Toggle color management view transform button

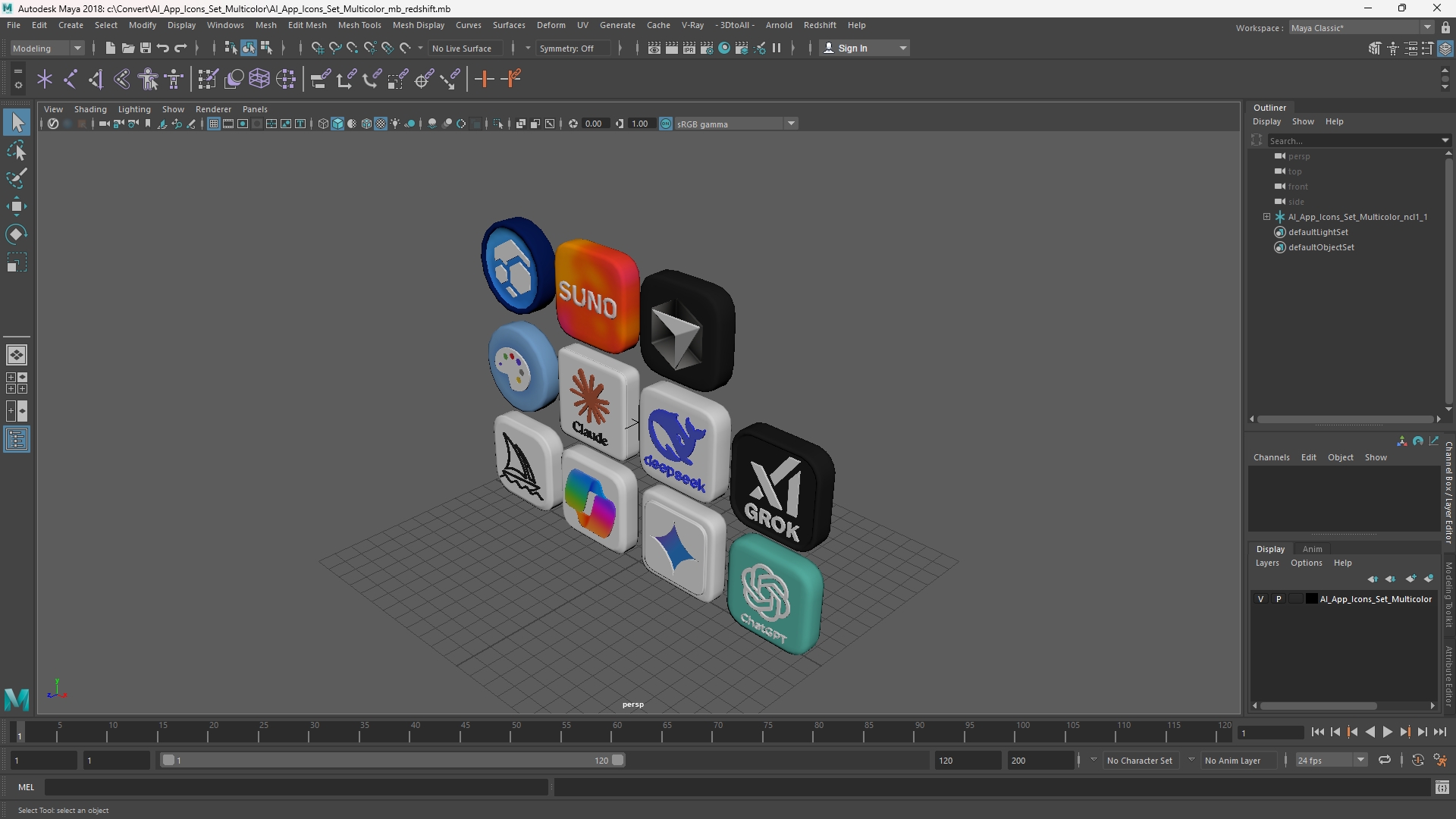(x=666, y=124)
